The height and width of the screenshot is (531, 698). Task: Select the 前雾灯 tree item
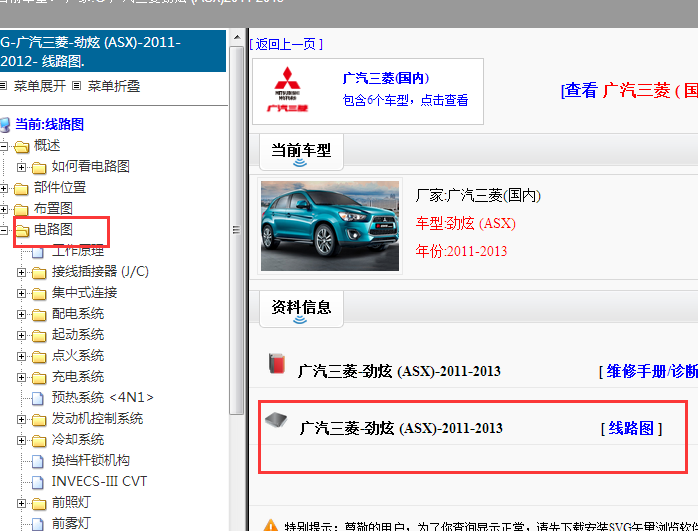point(71,523)
